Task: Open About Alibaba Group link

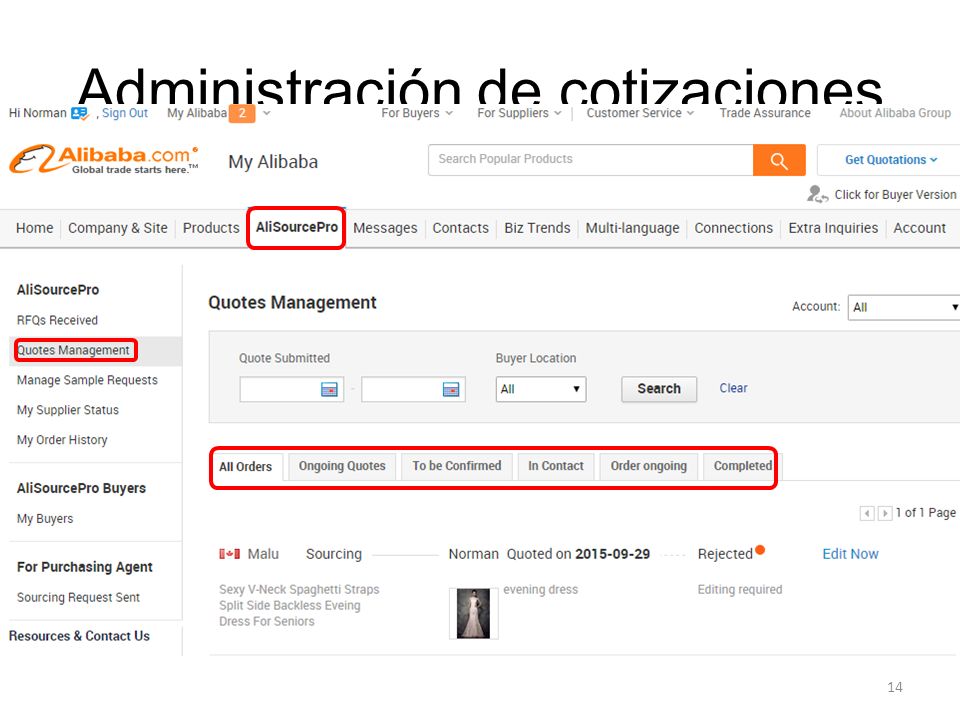Action: pyautogui.click(x=895, y=113)
